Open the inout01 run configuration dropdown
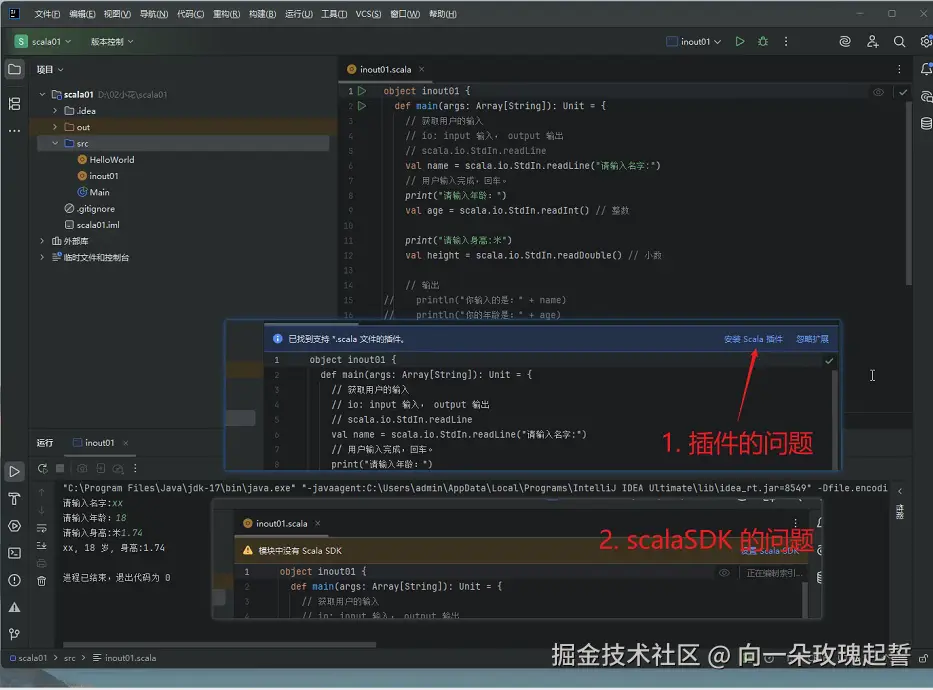Image resolution: width=933 pixels, height=690 pixels. tap(694, 42)
